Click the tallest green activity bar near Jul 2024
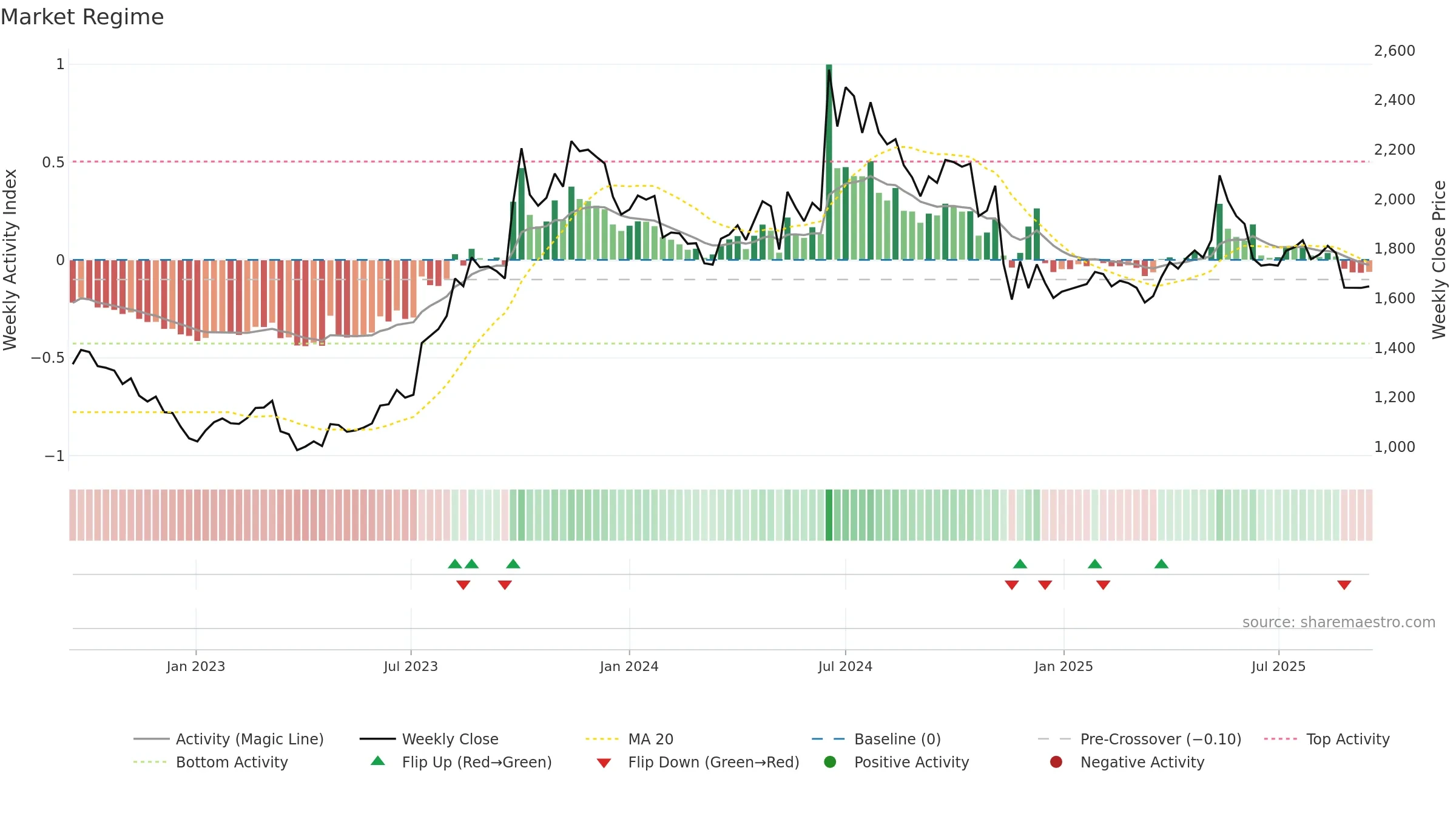 click(x=829, y=162)
